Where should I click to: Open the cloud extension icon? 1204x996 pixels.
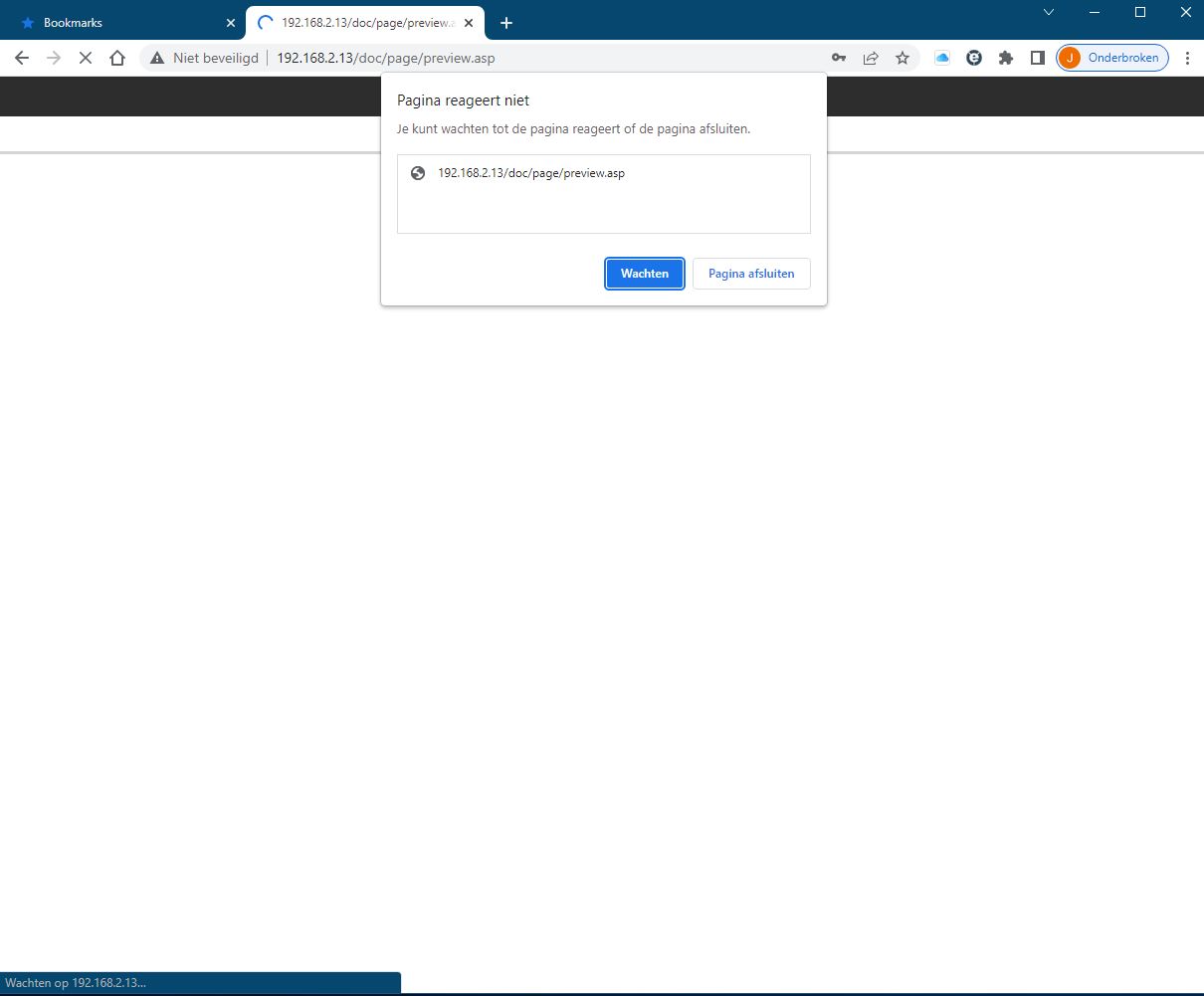tap(942, 58)
